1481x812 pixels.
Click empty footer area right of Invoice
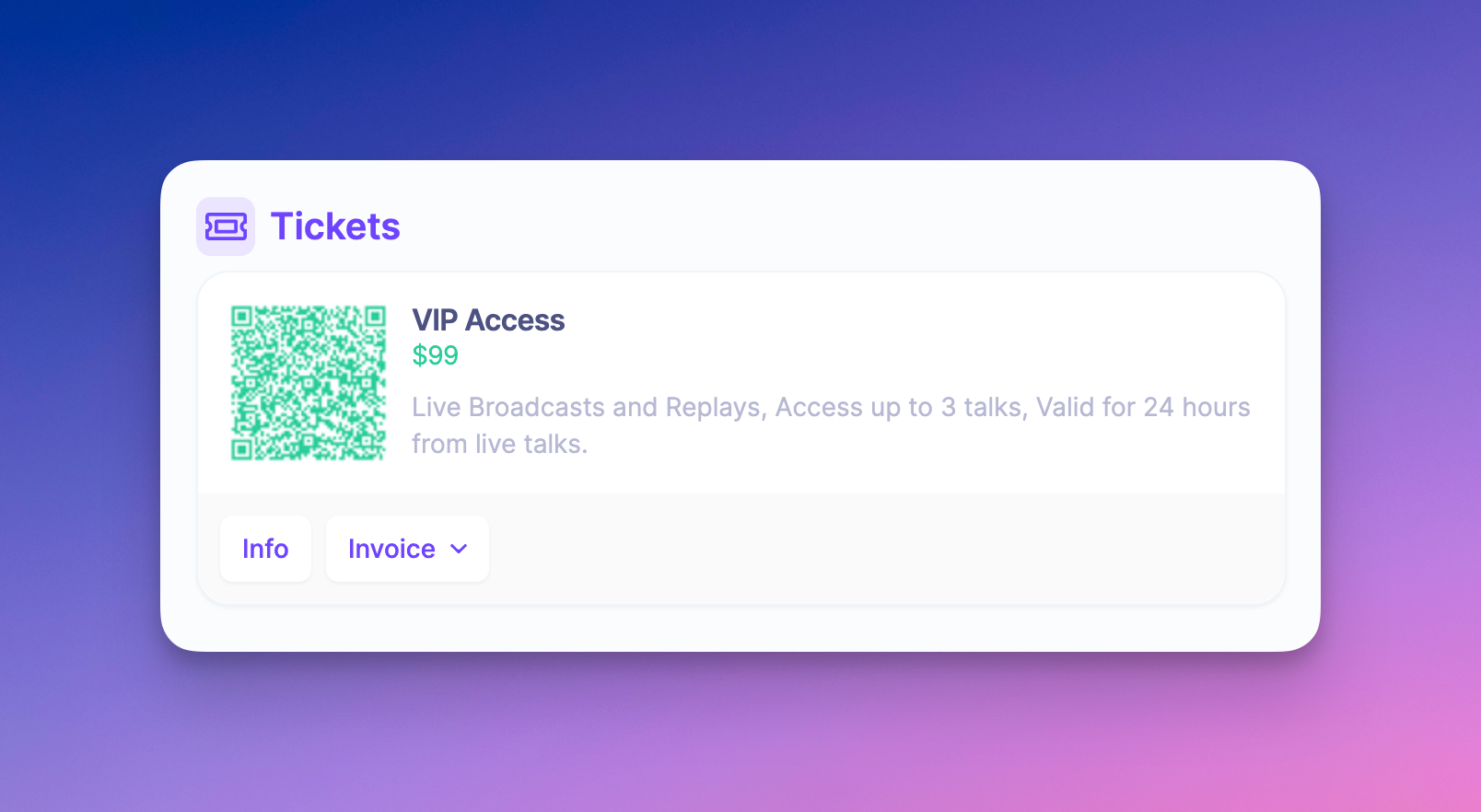coord(875,549)
